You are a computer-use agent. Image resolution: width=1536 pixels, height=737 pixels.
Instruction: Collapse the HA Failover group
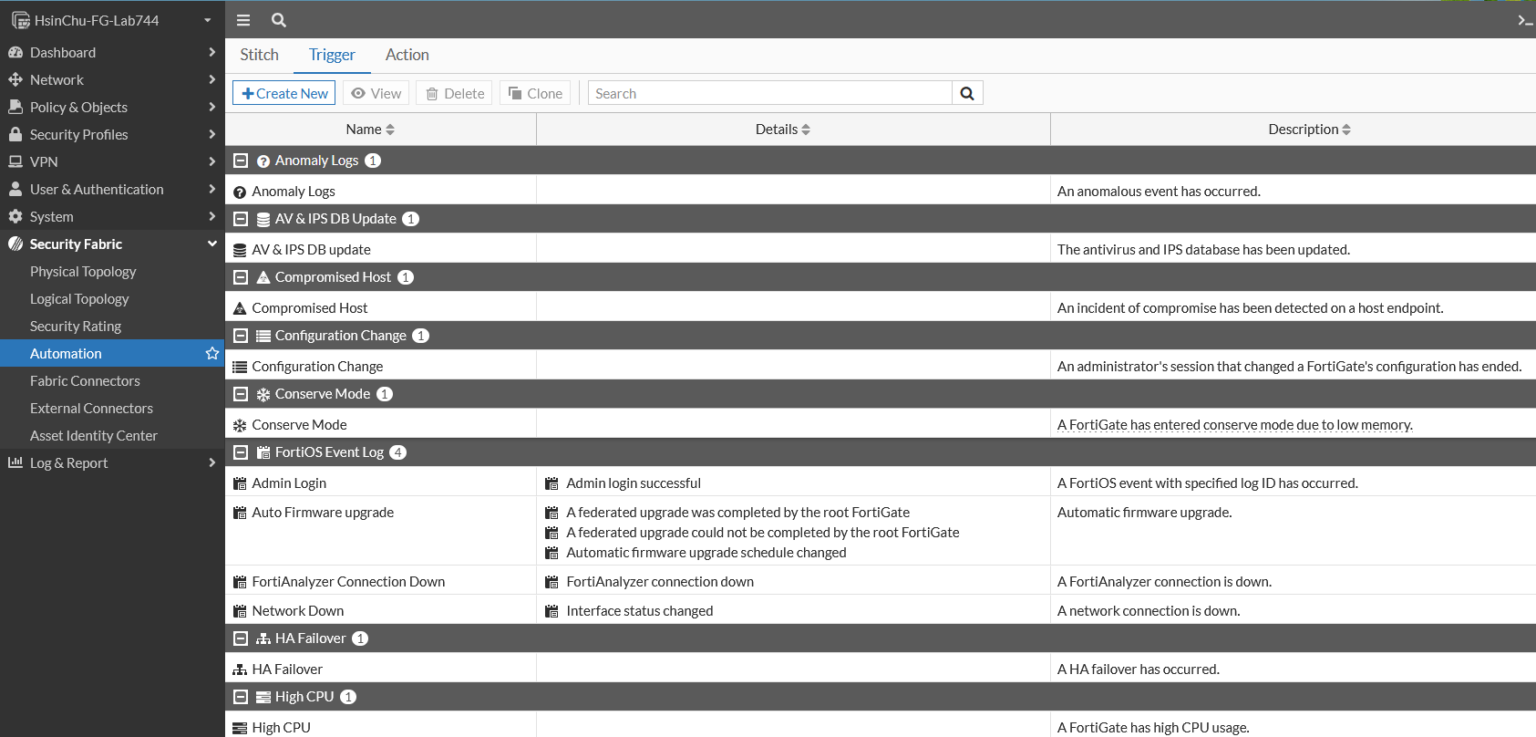[240, 639]
